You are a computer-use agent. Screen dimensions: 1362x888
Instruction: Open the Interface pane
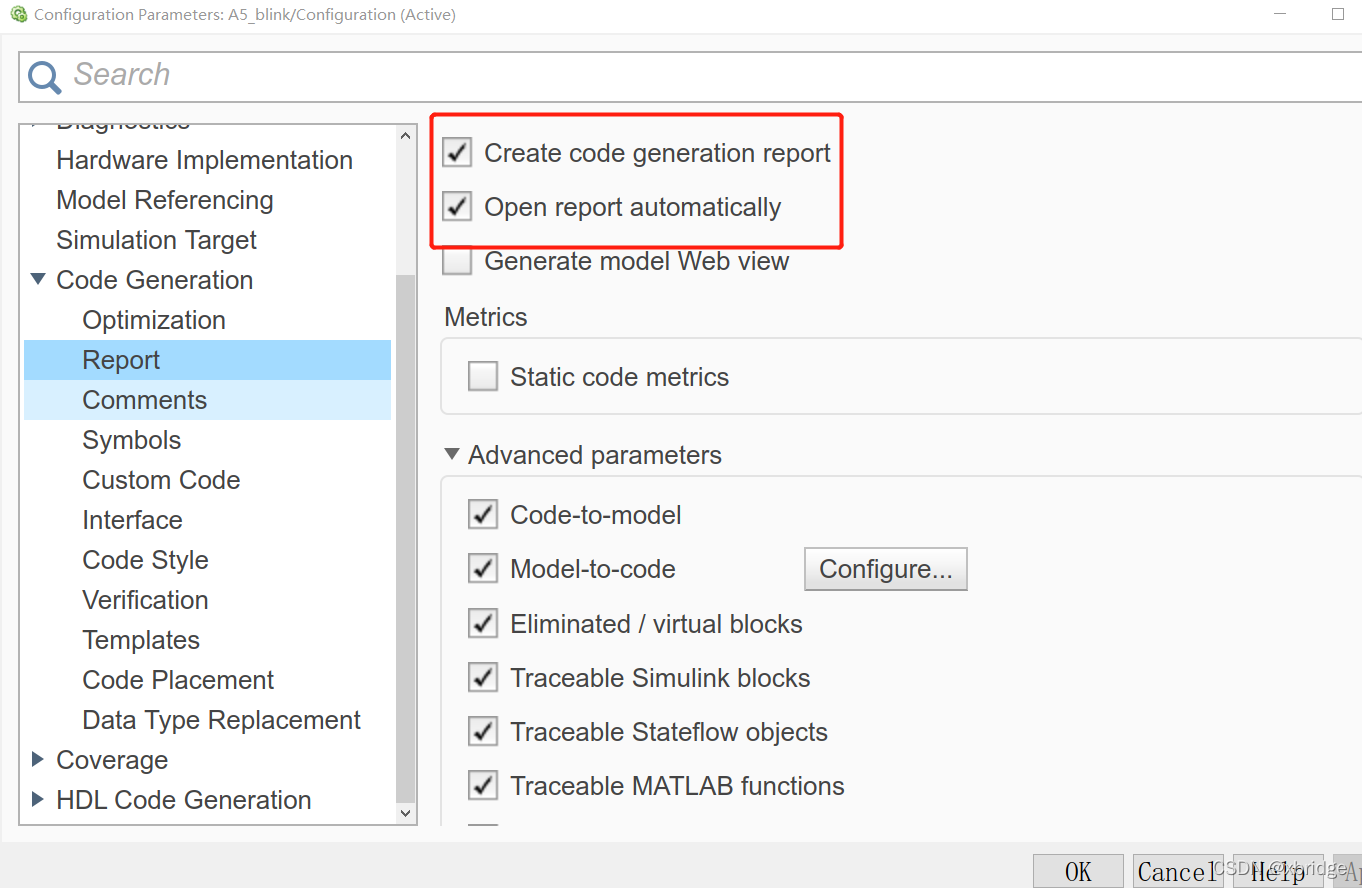coord(132,520)
